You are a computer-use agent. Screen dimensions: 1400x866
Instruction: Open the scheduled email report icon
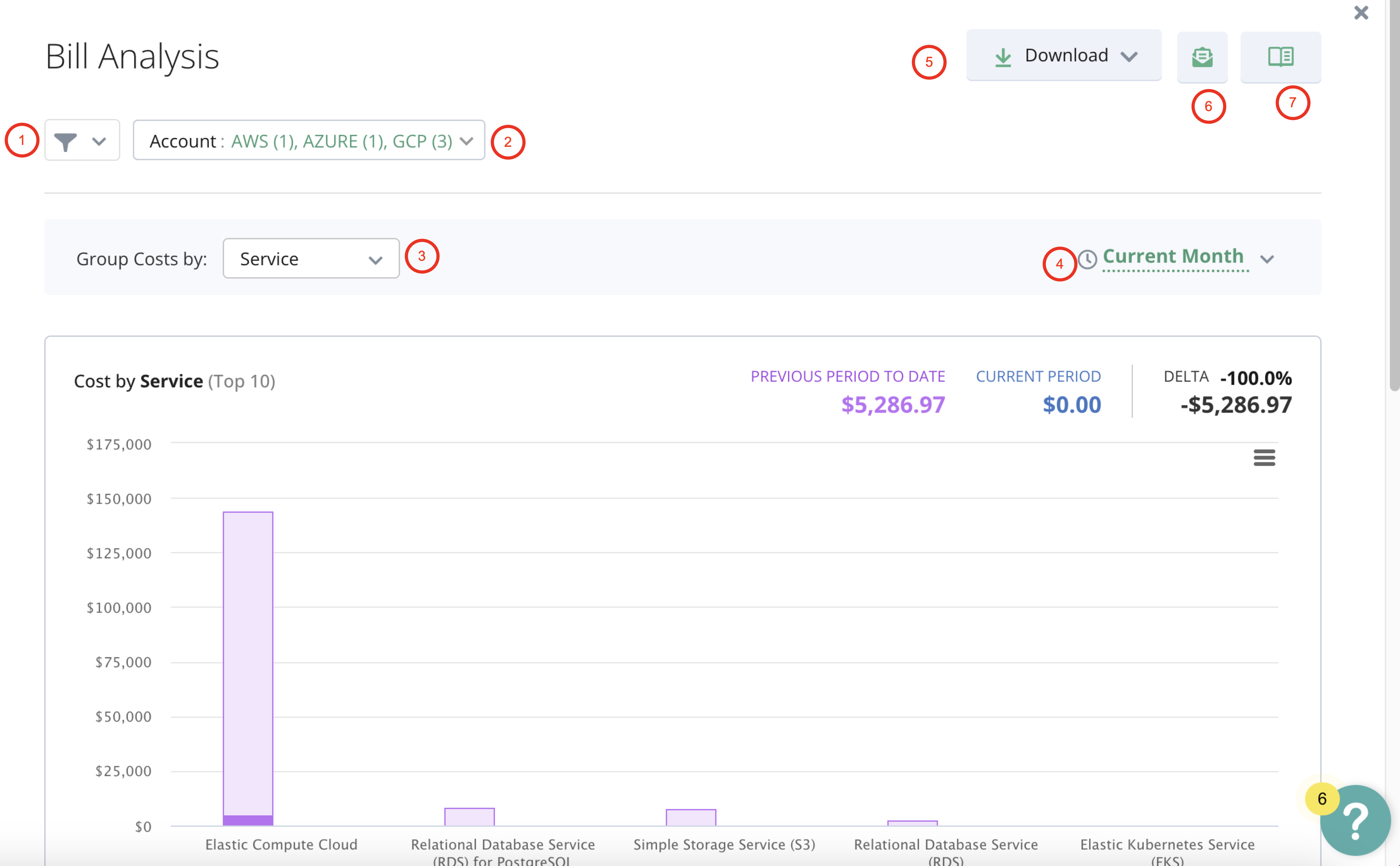point(1202,57)
